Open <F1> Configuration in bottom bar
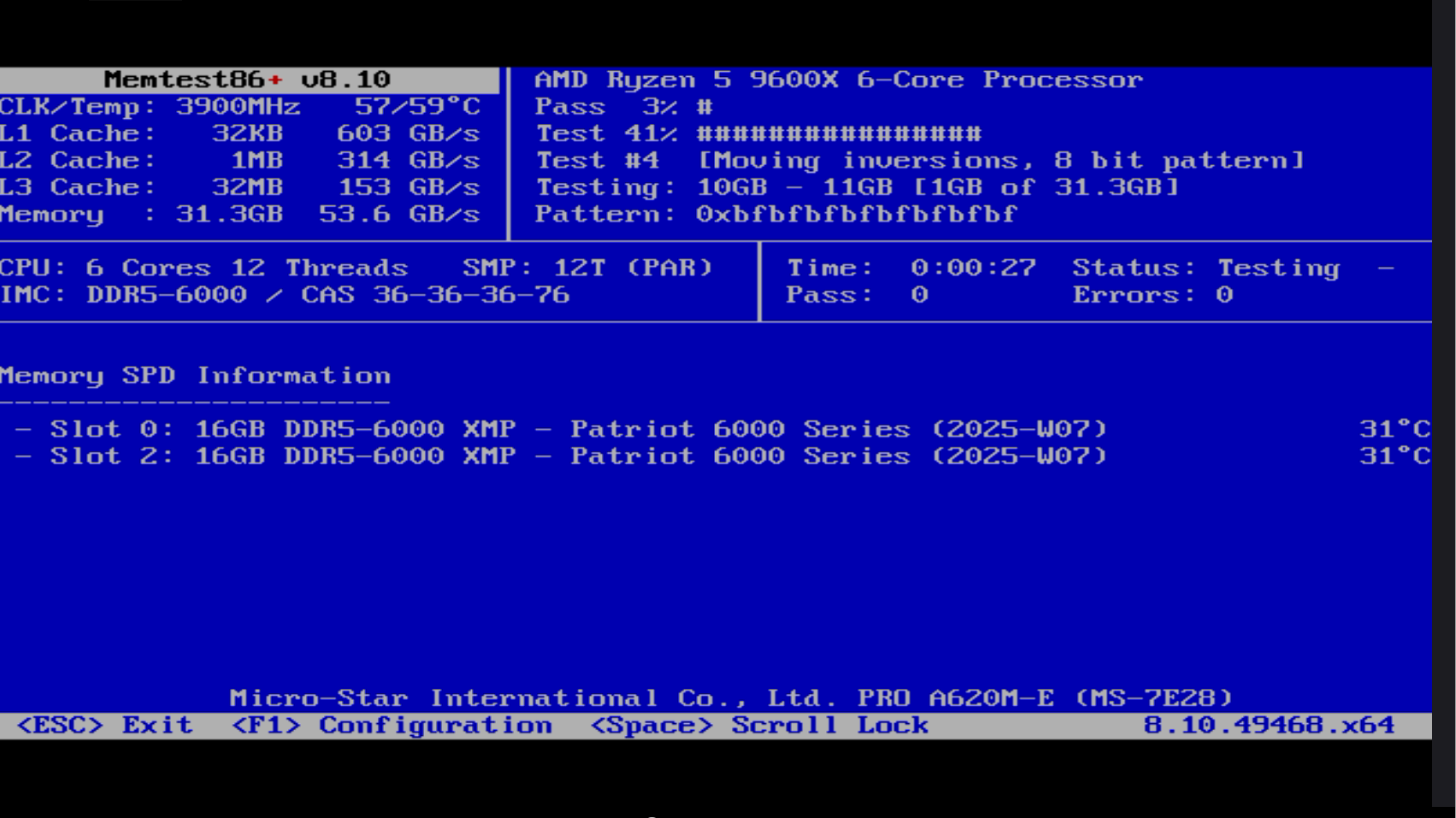The width and height of the screenshot is (1456, 818). pos(392,726)
